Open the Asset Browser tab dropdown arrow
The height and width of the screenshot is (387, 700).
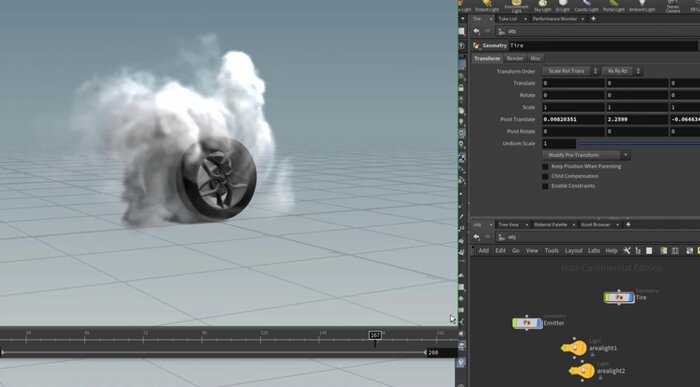[x=617, y=225]
